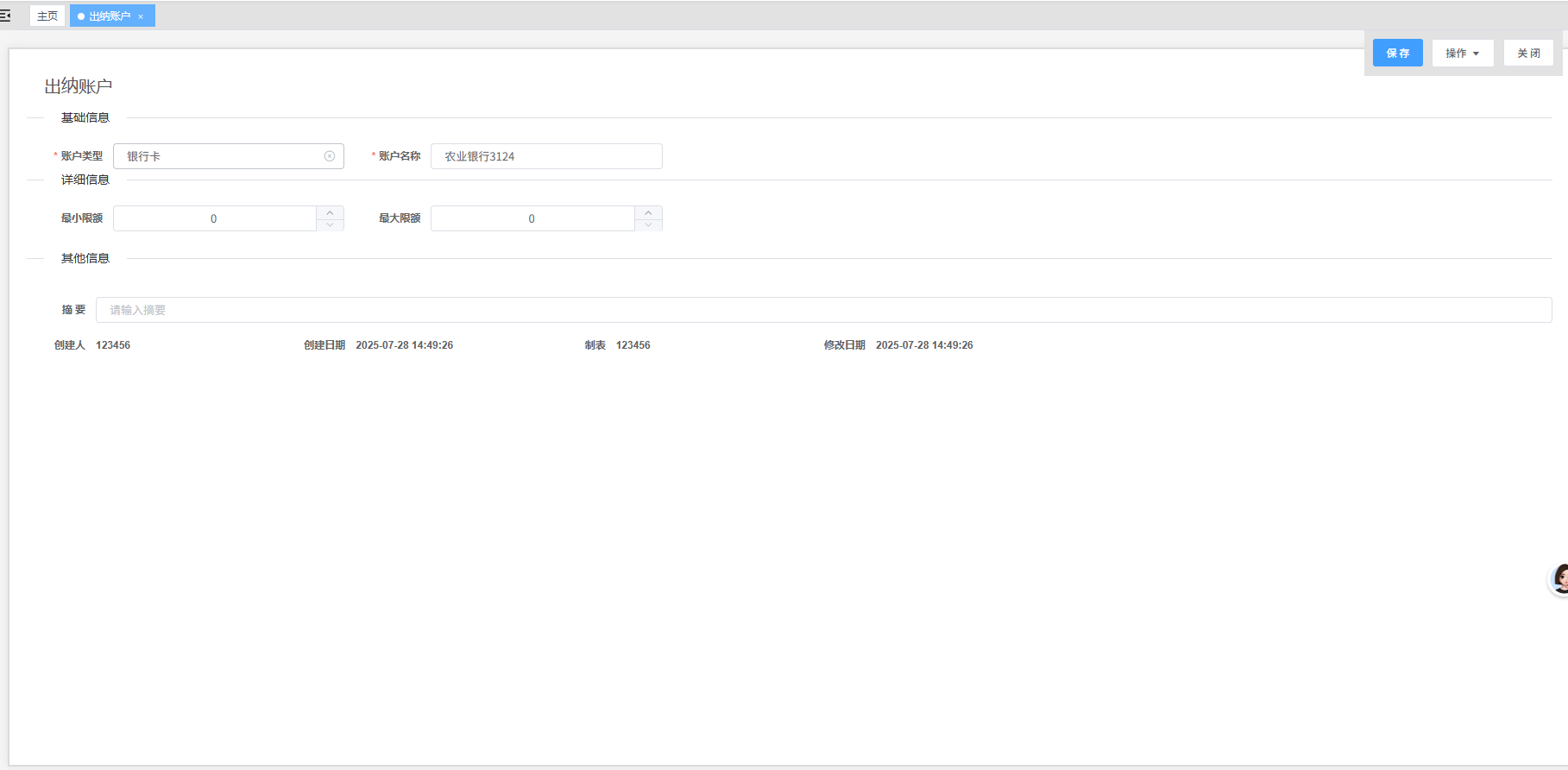This screenshot has width=1568, height=770.
Task: Focus the 账户名称 field containing 农业银行3124
Action: [x=546, y=156]
